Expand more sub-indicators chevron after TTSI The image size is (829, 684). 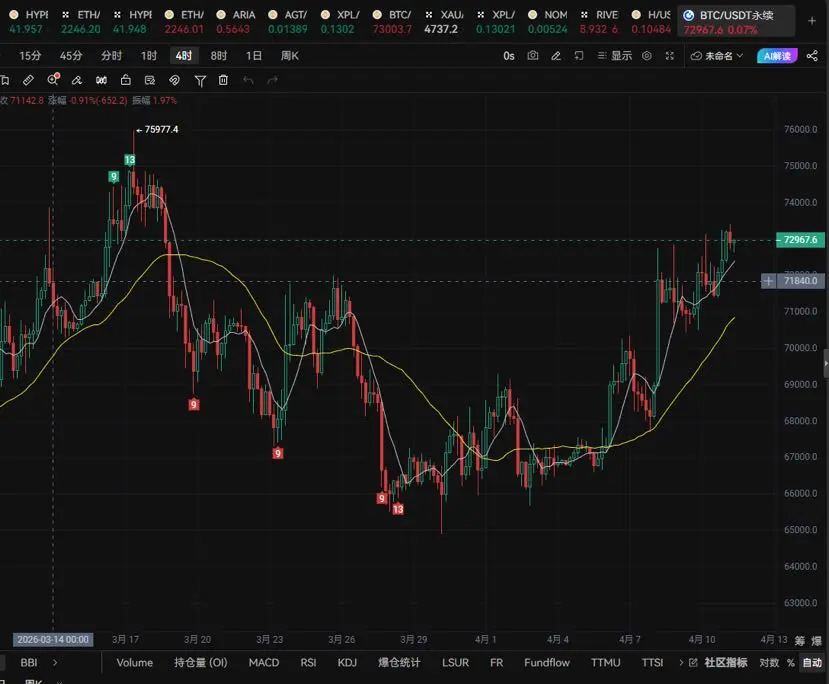(681, 662)
